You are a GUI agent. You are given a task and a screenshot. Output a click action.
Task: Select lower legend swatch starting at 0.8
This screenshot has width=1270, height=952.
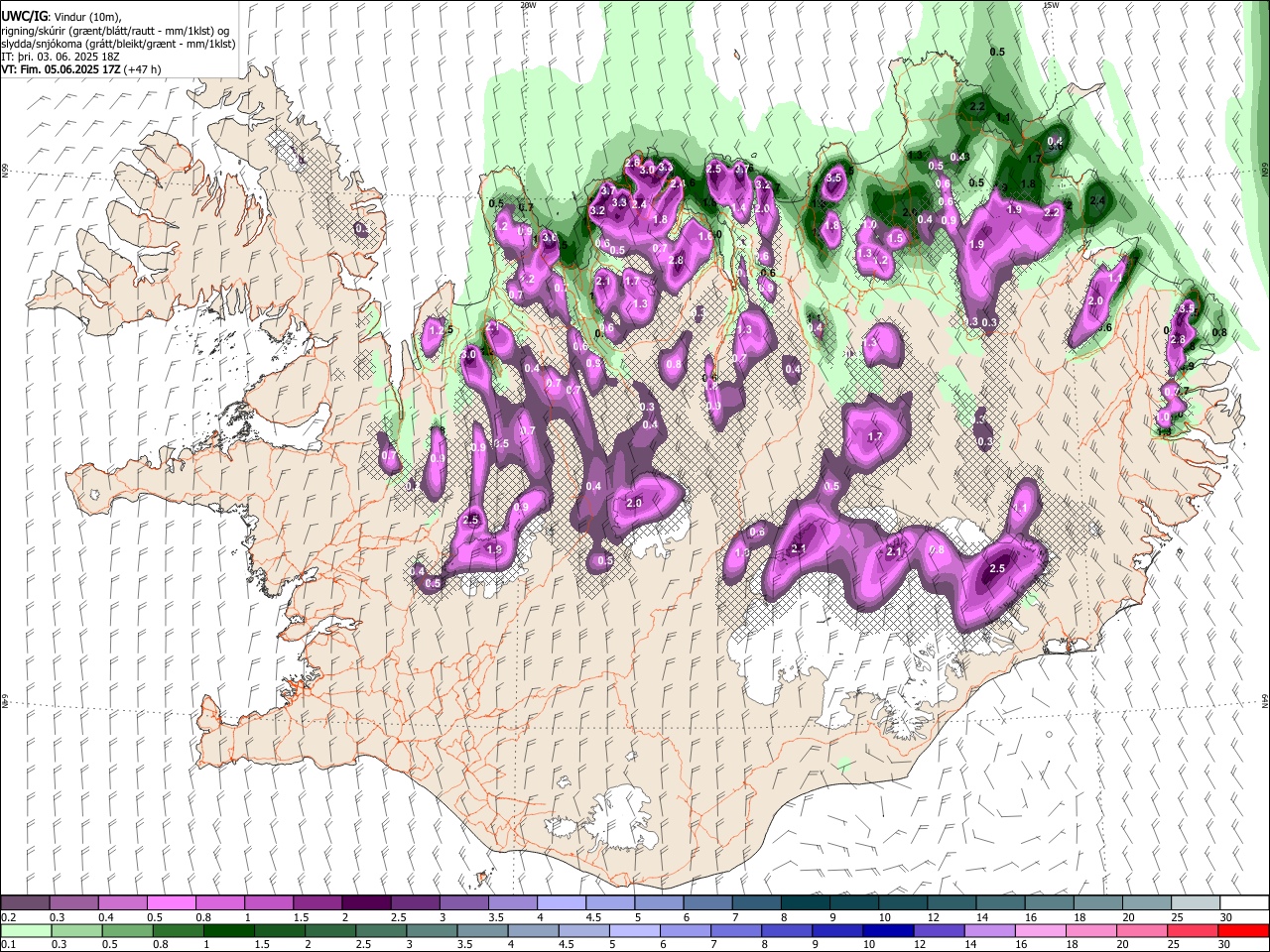click(178, 930)
